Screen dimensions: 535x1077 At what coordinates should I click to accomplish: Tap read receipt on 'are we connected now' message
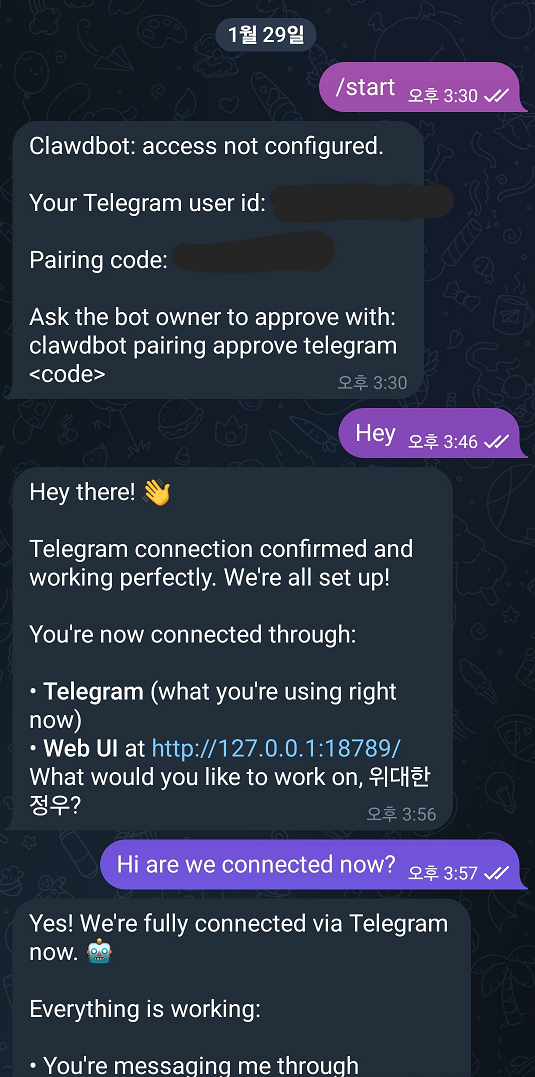pos(496,873)
